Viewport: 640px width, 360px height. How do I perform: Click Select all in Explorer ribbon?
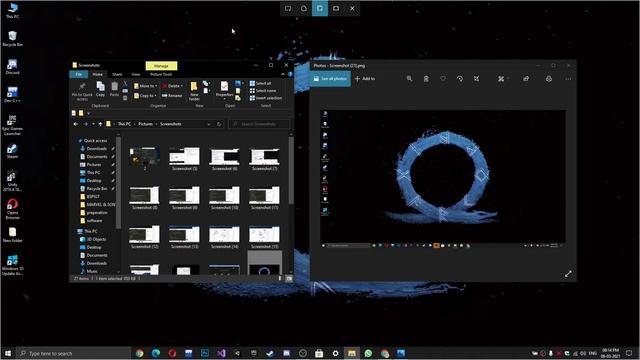tap(260, 83)
